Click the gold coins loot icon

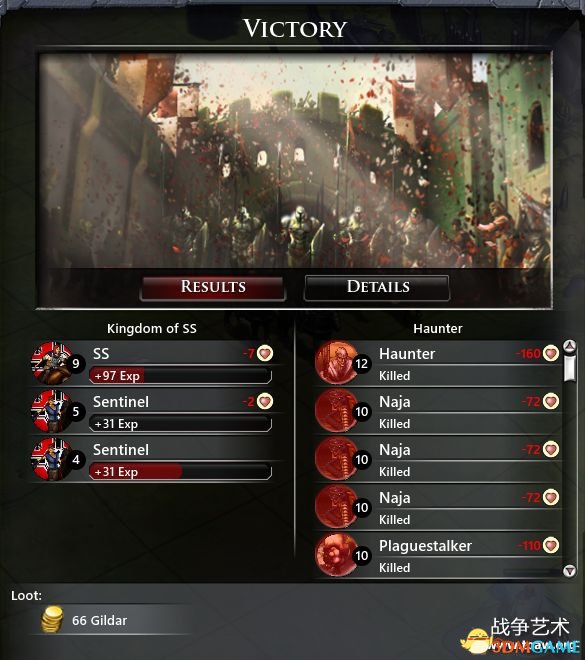pos(53,620)
